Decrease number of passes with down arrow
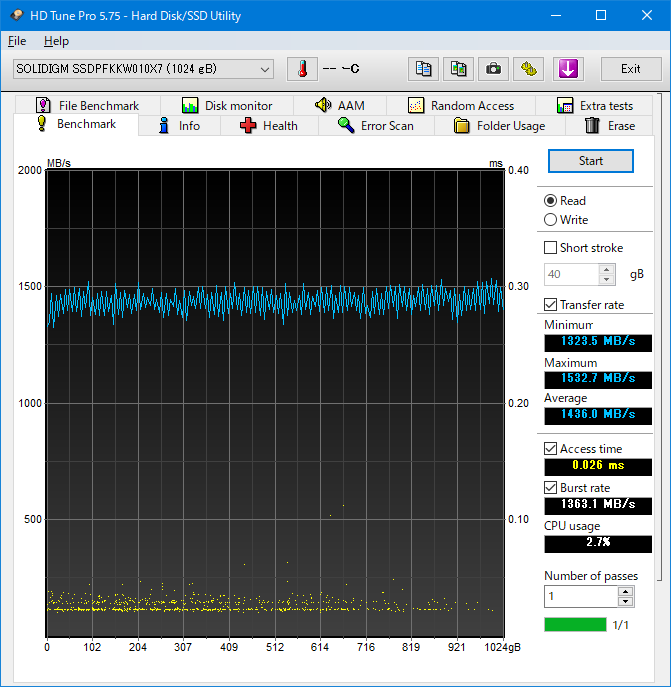 point(625,602)
